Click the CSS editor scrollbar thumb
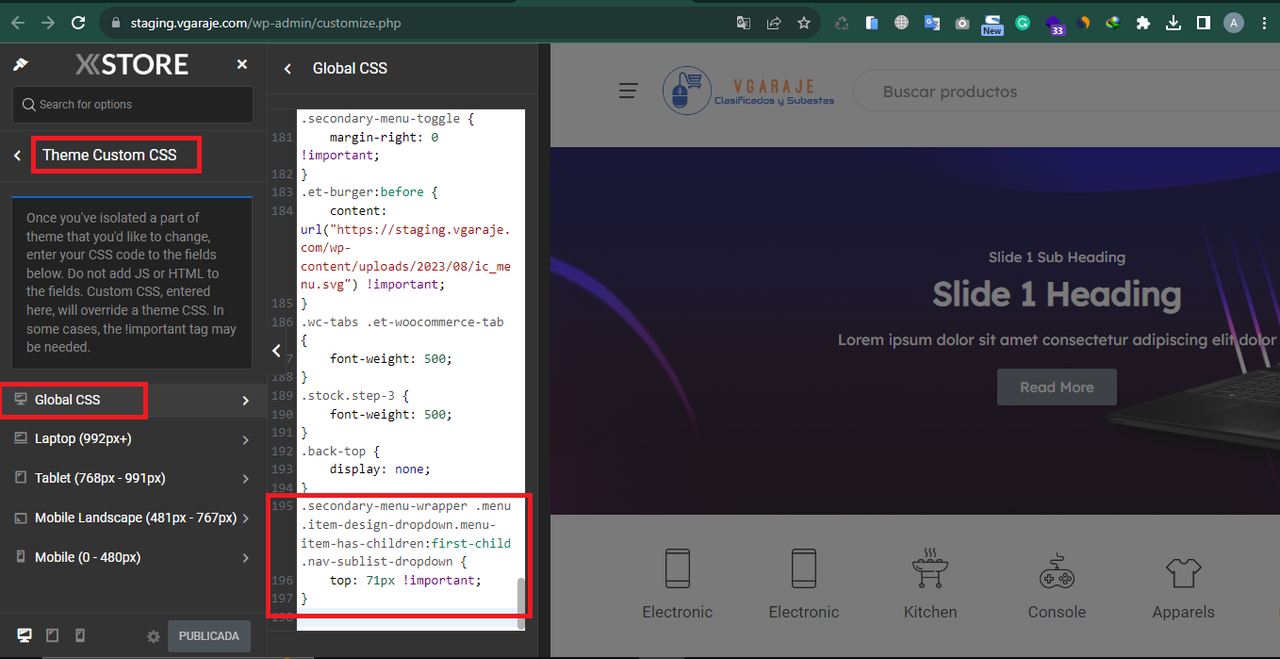The height and width of the screenshot is (659, 1280). [520, 603]
